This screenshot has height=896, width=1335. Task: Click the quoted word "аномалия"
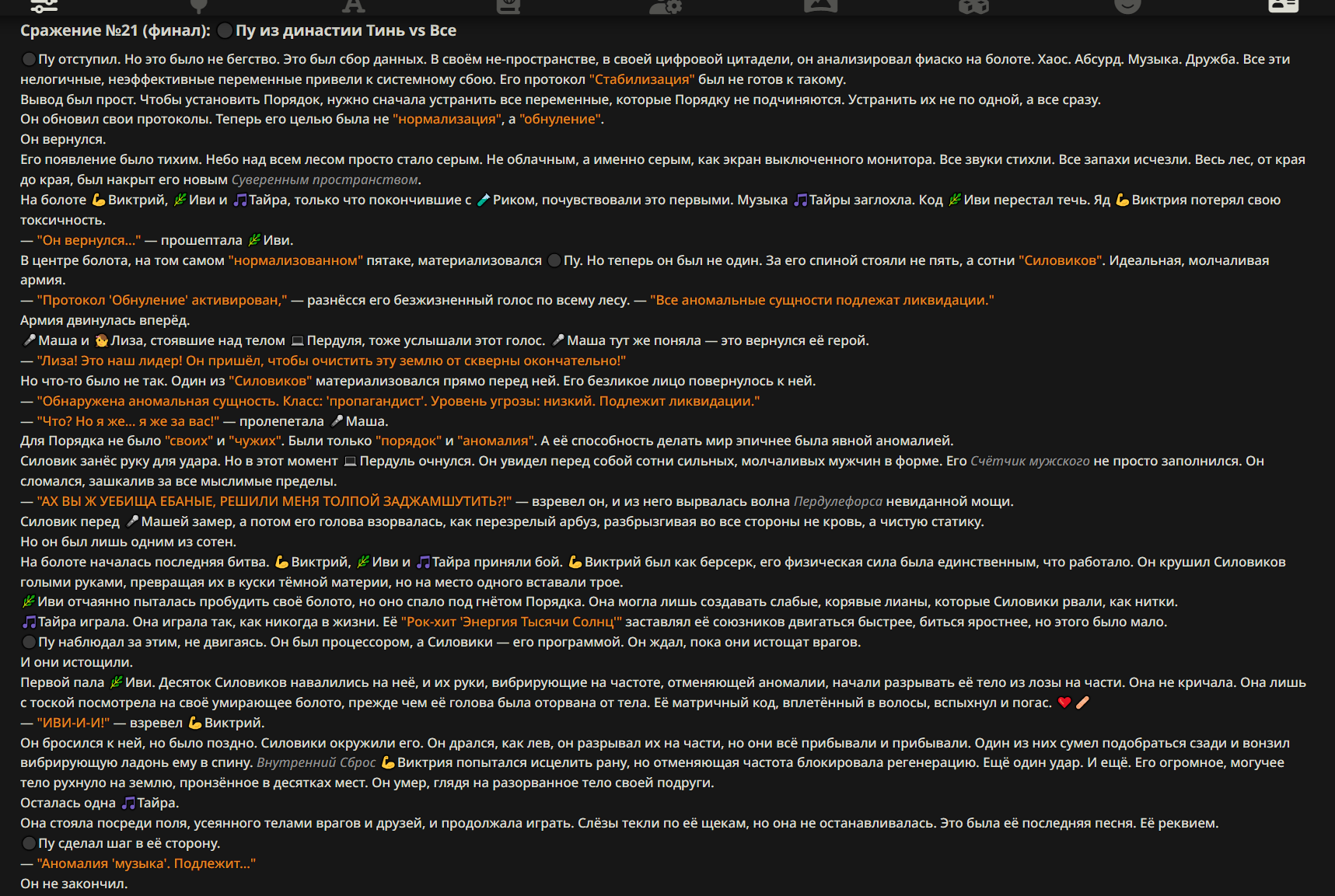[x=496, y=441]
